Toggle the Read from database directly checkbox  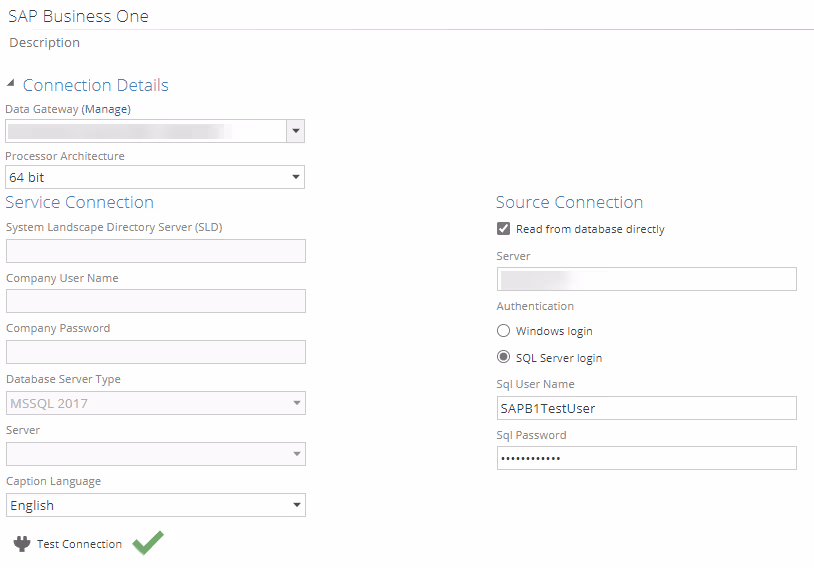click(x=503, y=229)
